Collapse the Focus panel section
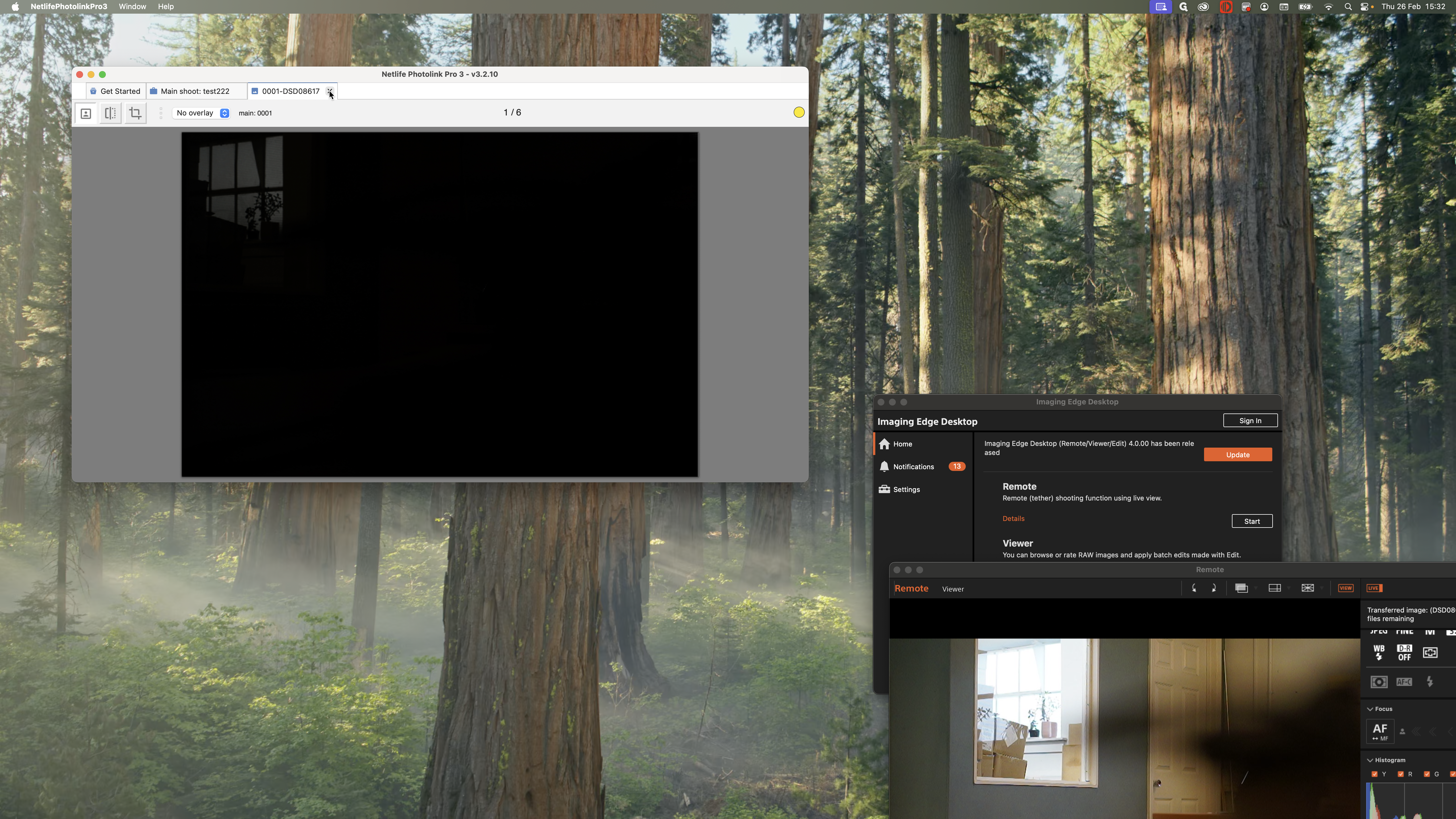Viewport: 1456px width, 819px height. tap(1370, 709)
